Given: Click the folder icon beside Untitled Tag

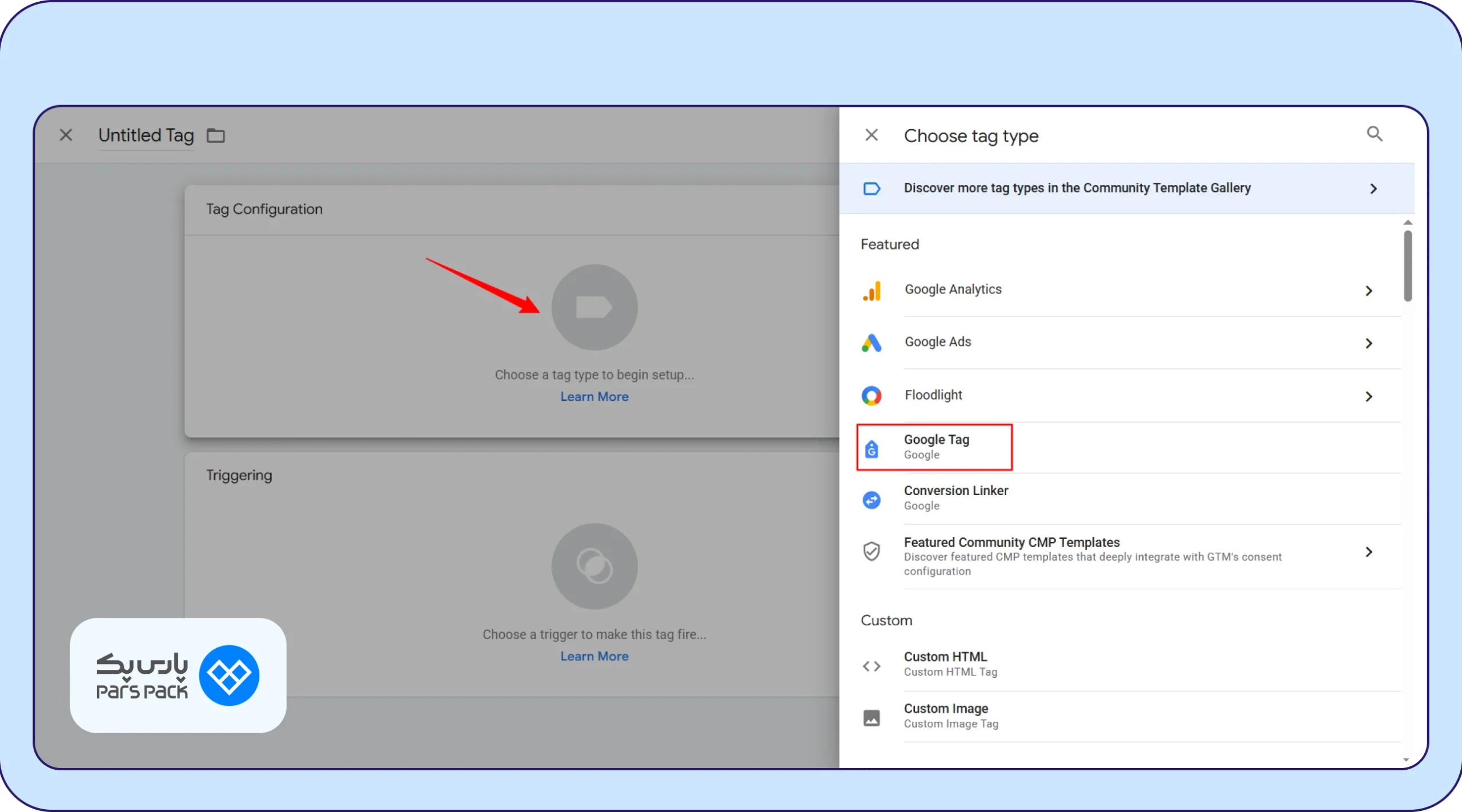Looking at the screenshot, I should pyautogui.click(x=216, y=136).
